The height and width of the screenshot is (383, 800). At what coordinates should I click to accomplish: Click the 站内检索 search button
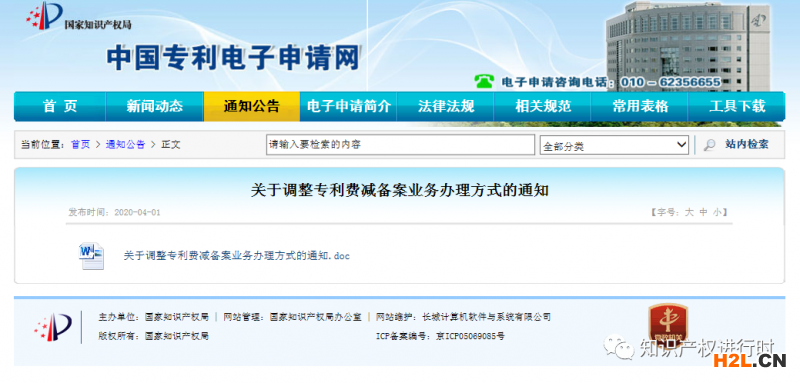tap(747, 145)
